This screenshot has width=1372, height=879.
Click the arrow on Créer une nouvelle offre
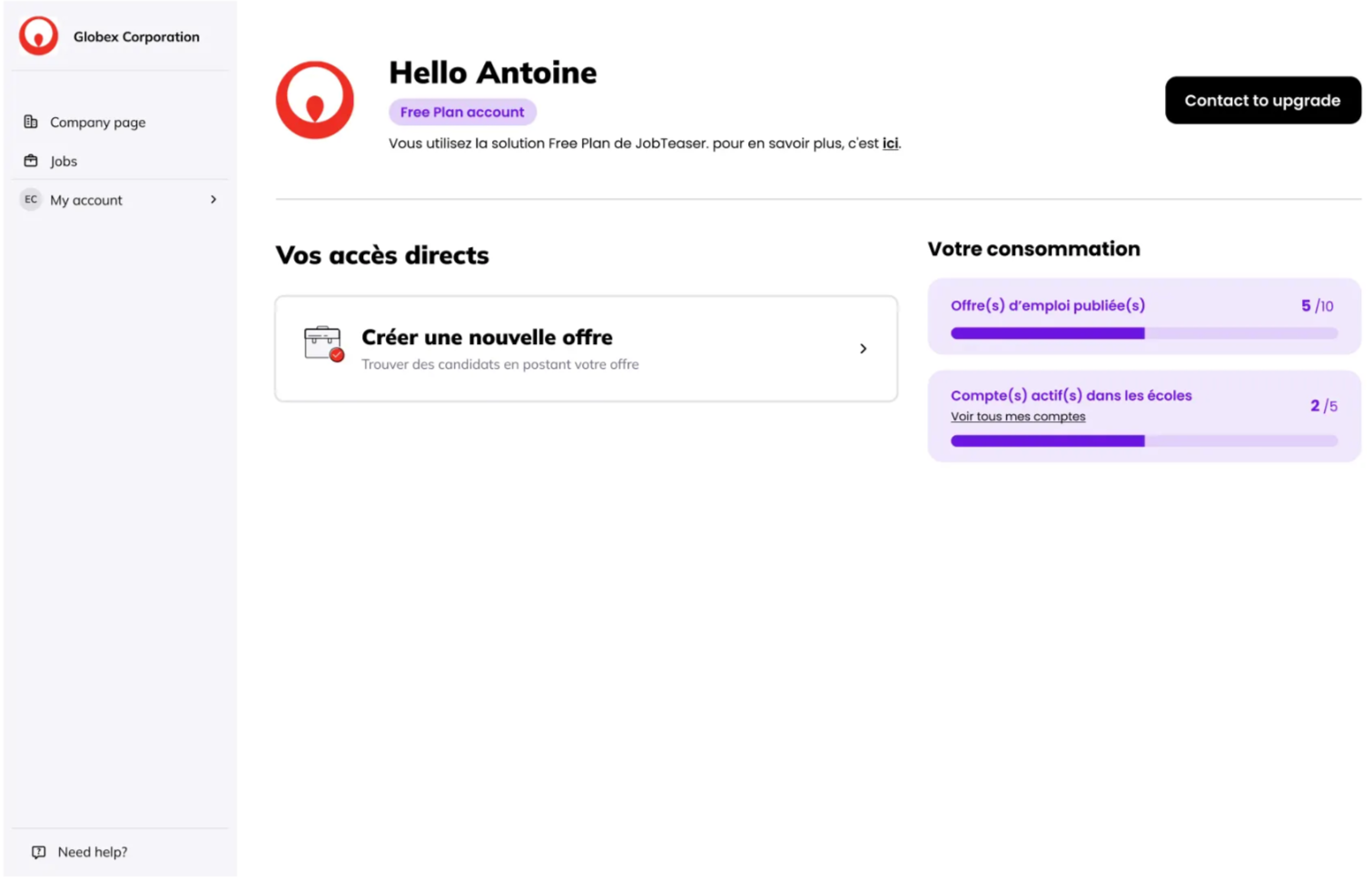pyautogui.click(x=863, y=349)
